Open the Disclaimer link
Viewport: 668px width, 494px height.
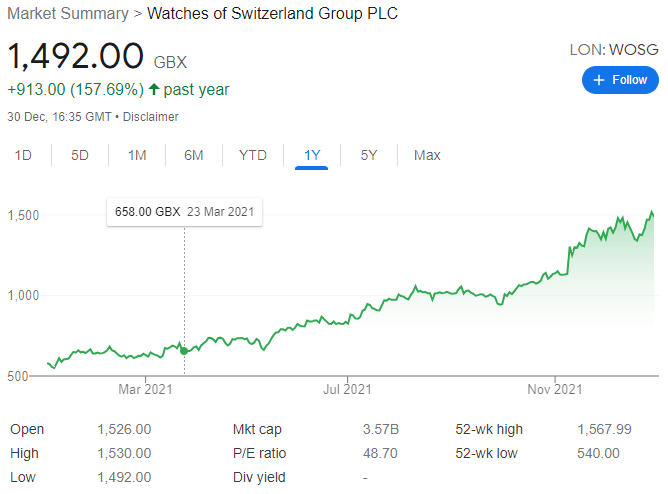(x=151, y=117)
